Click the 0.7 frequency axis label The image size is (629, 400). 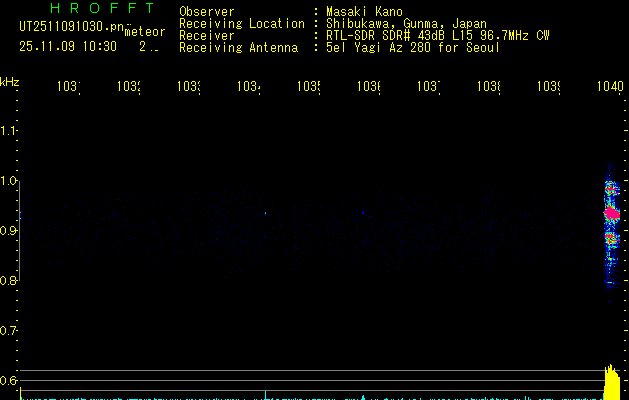point(8,331)
